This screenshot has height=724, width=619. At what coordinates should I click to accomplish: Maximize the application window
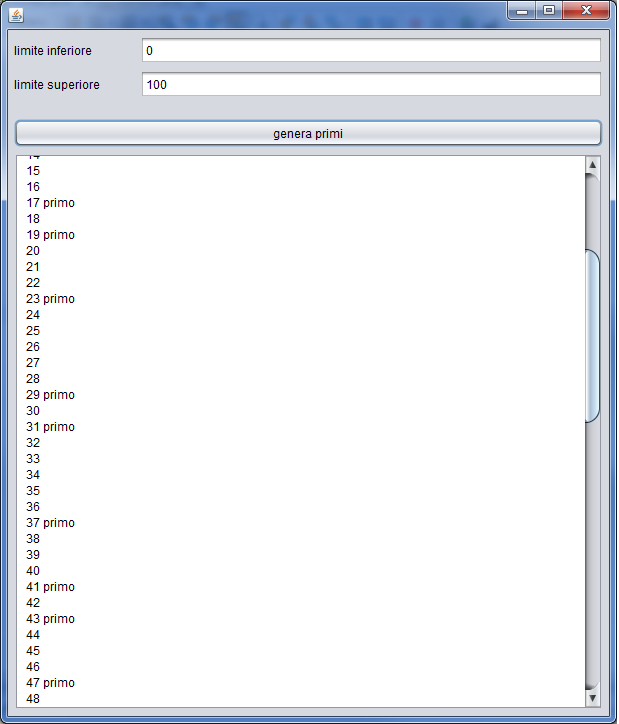549,11
